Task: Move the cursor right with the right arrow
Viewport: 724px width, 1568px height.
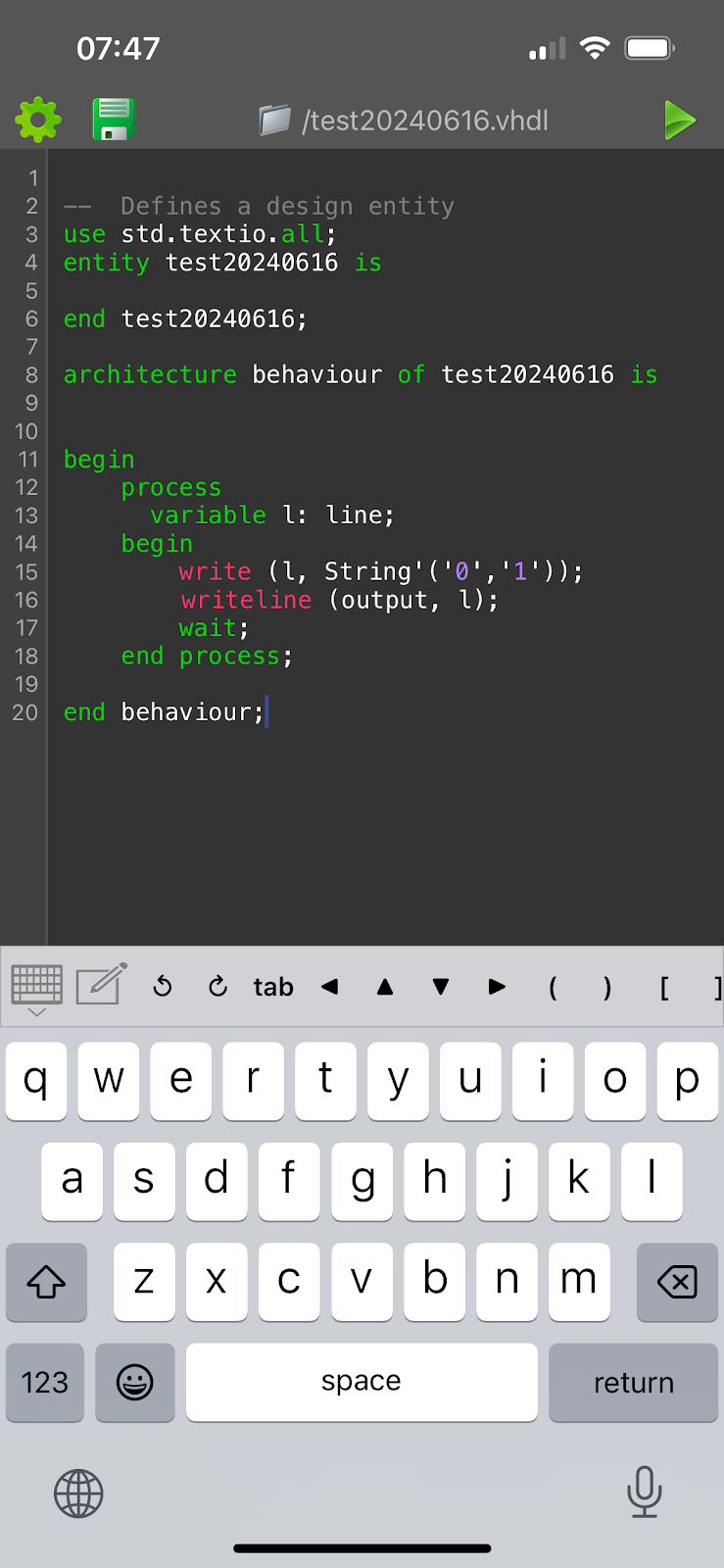Action: pos(497,987)
